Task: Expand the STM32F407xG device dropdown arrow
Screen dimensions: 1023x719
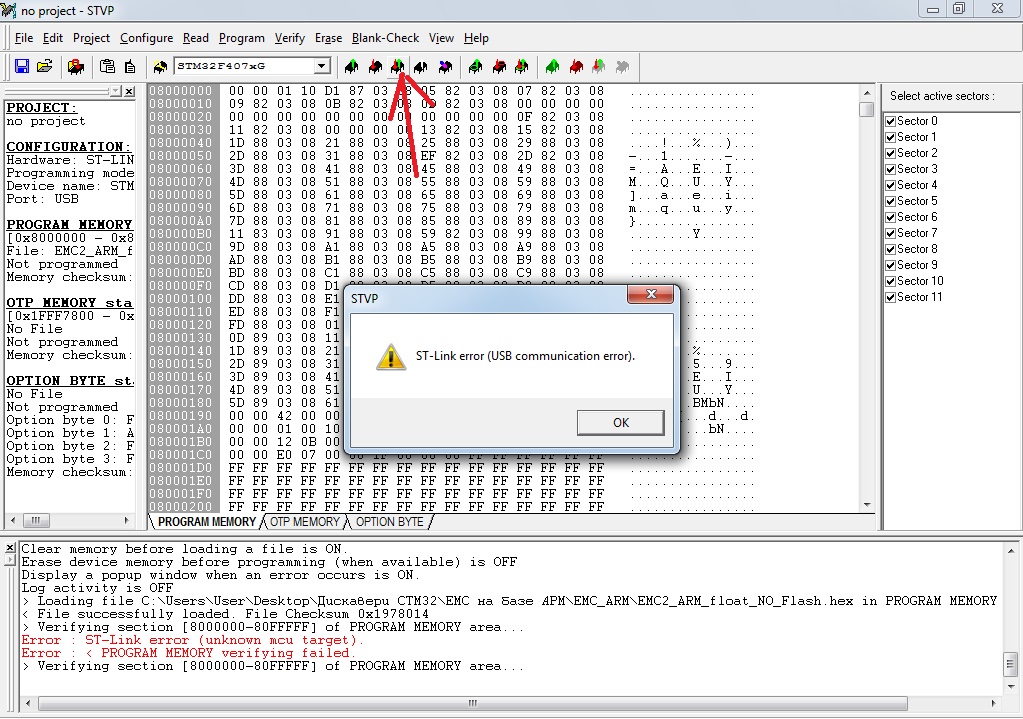Action: click(322, 66)
